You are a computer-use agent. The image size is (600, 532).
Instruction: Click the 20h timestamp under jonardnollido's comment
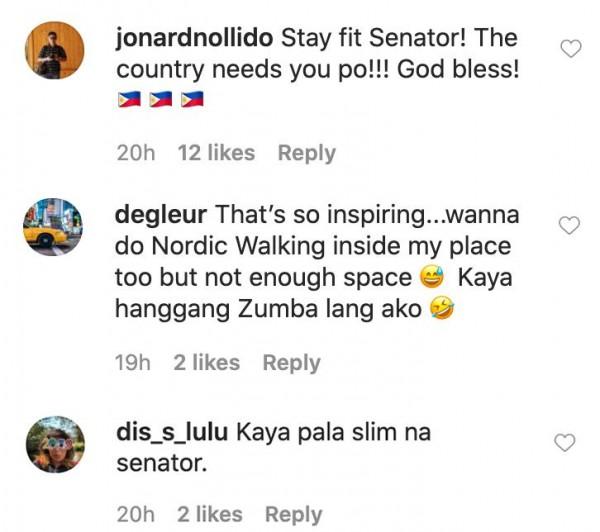136,153
